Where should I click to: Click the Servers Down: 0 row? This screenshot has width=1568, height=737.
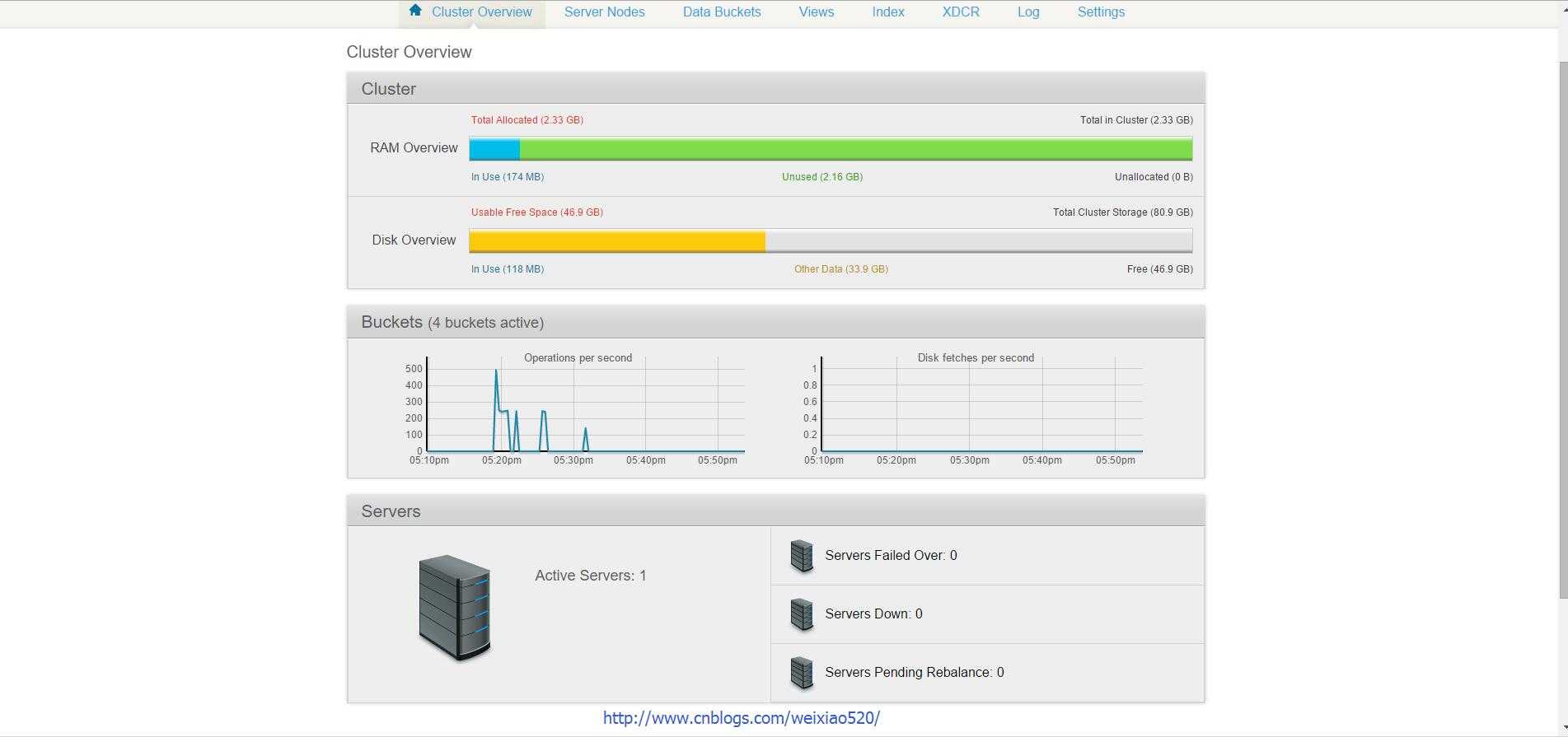[987, 614]
